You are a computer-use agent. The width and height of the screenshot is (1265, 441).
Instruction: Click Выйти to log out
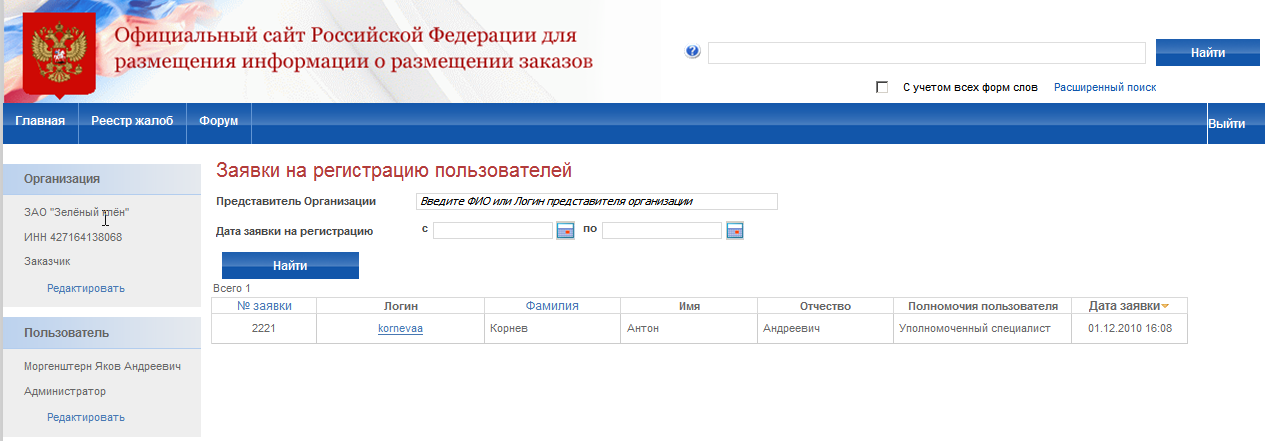(x=1227, y=124)
